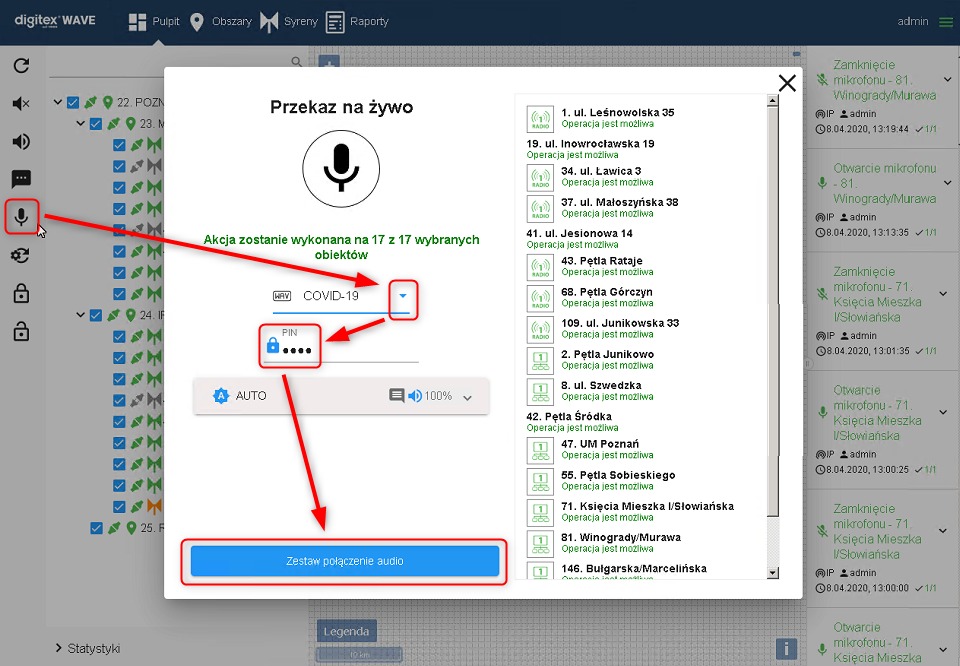Uncheck the 22. POZN tree checkbox
The width and height of the screenshot is (960, 666).
(x=73, y=102)
